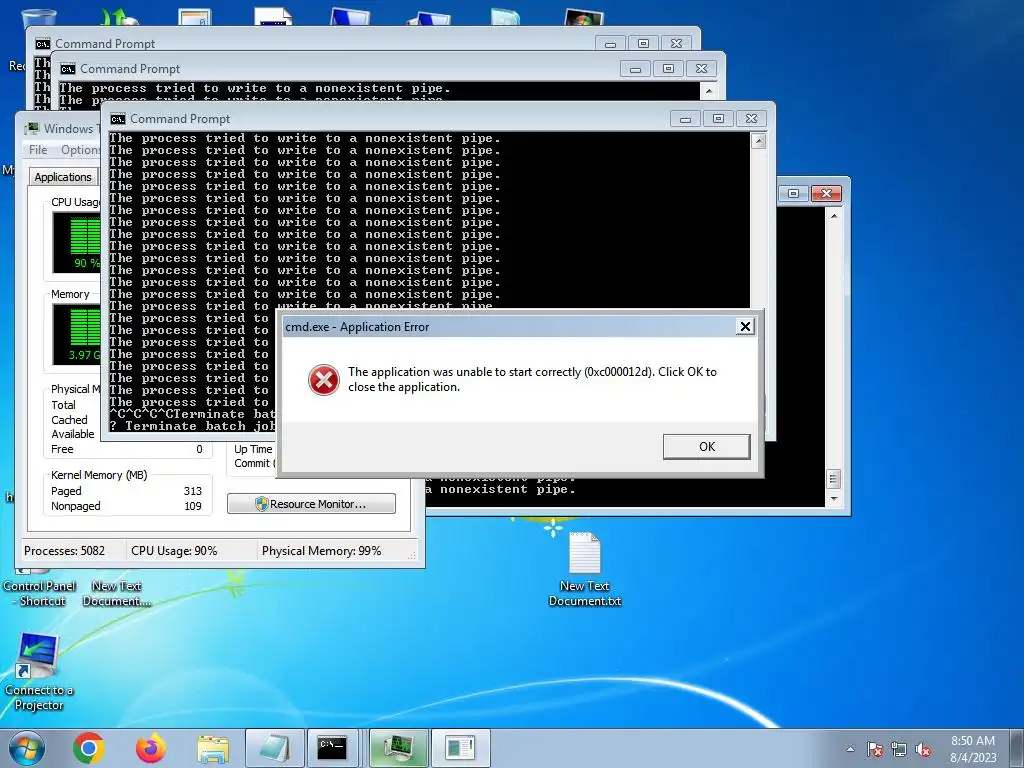The width and height of the screenshot is (1024, 768).
Task: Open front Command Prompt window's system menu icon
Action: tap(118, 119)
